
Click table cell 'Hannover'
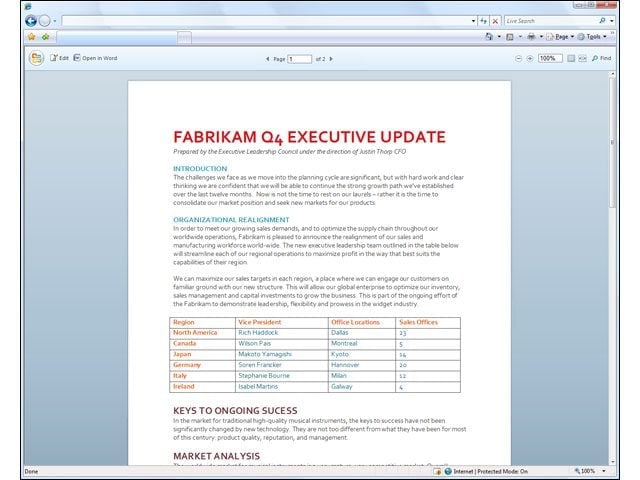pos(345,365)
